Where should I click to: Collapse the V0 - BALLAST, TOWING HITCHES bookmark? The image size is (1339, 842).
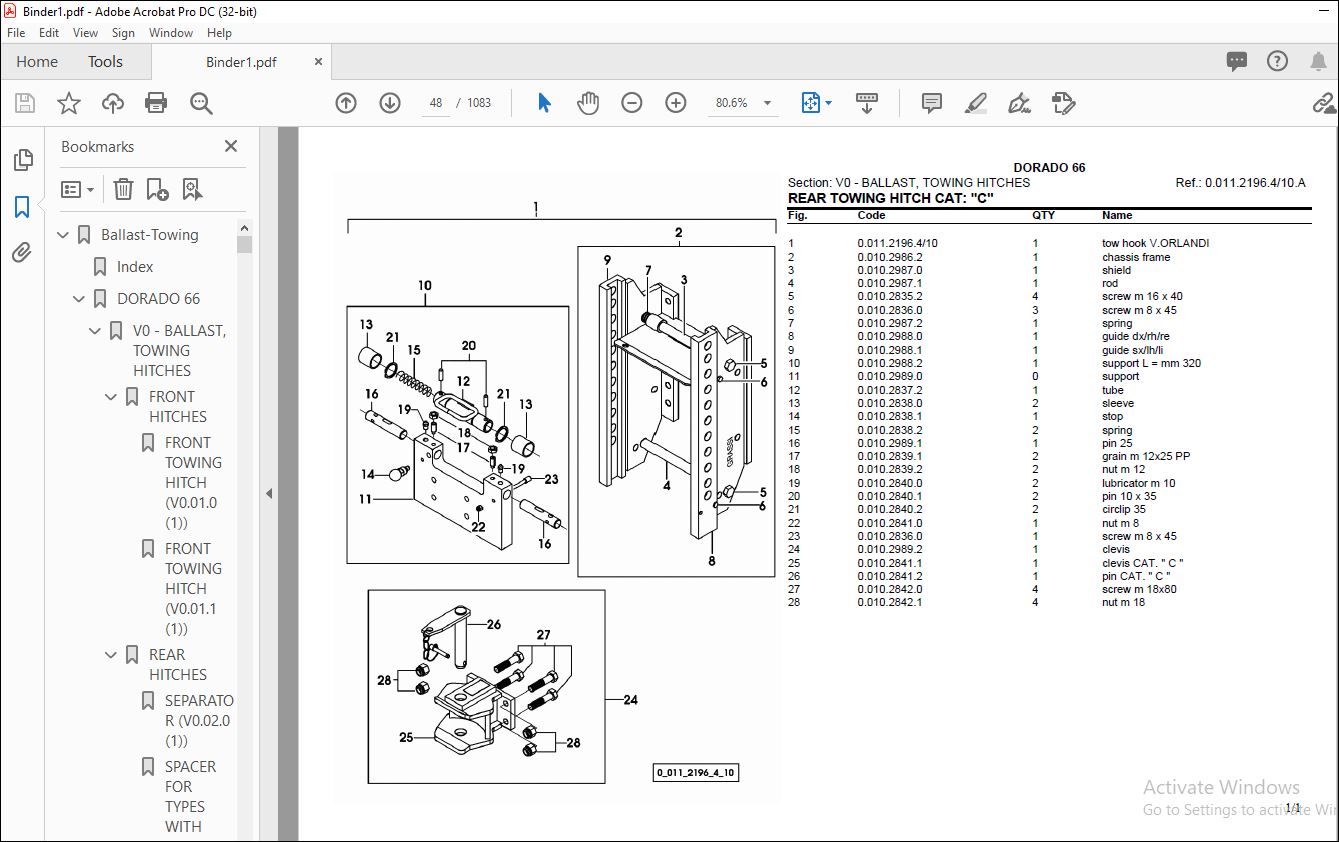point(96,331)
